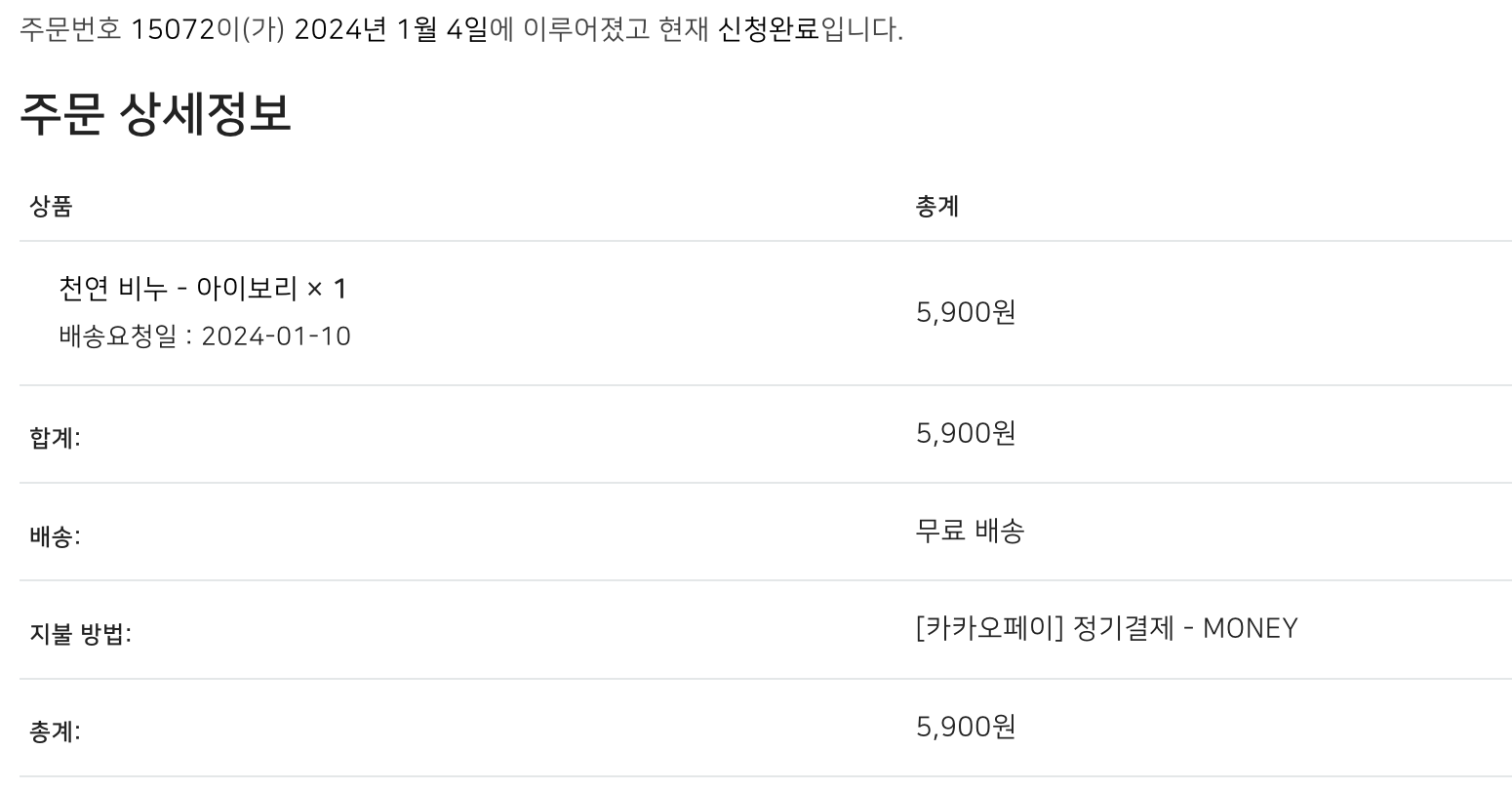The image size is (1512, 790).
Task: Click the 무료 배송 shipping value
Action: 970,532
